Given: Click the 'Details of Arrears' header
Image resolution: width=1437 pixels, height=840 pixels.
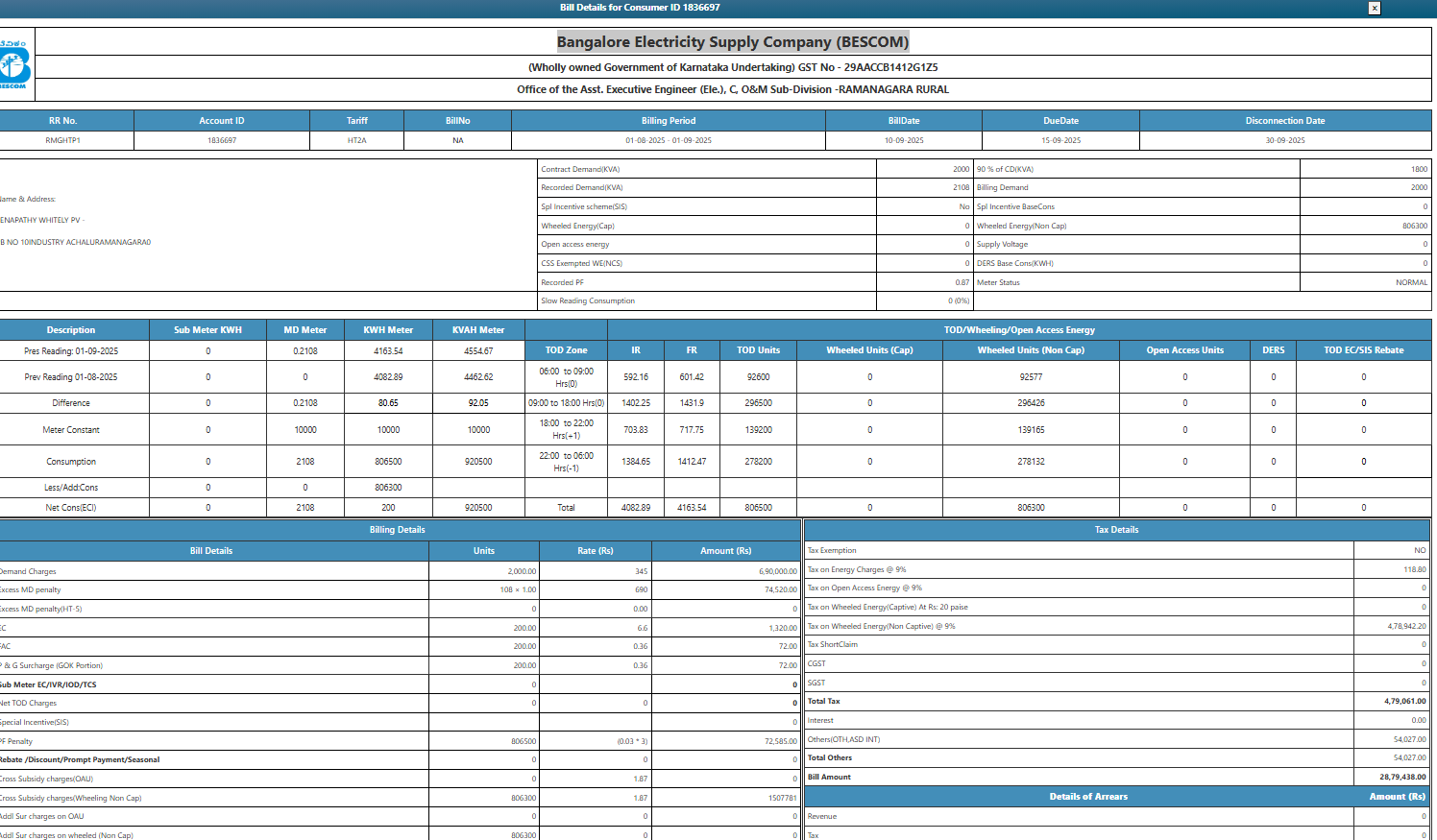Looking at the screenshot, I should tap(1088, 797).
